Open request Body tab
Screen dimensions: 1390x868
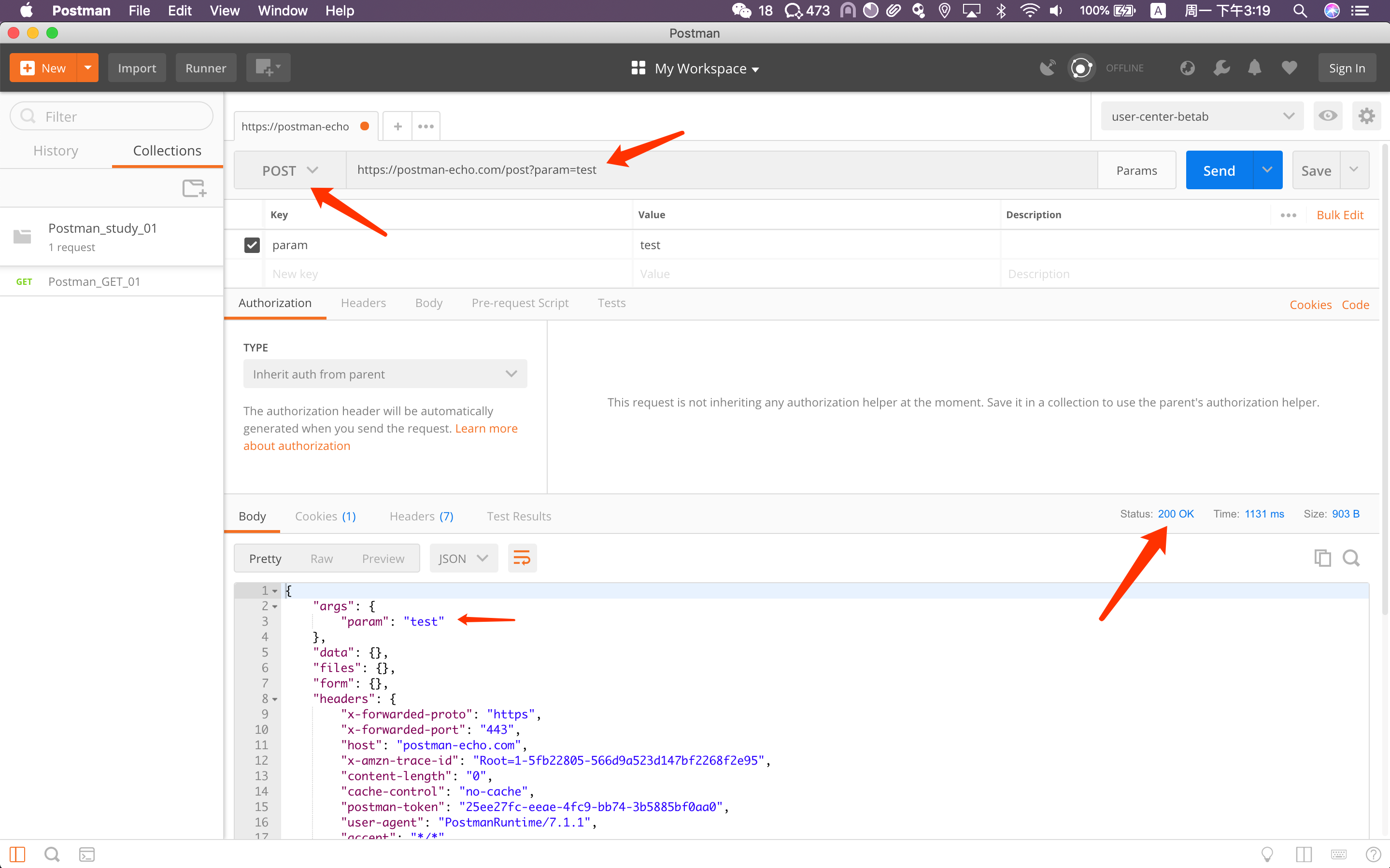[429, 303]
